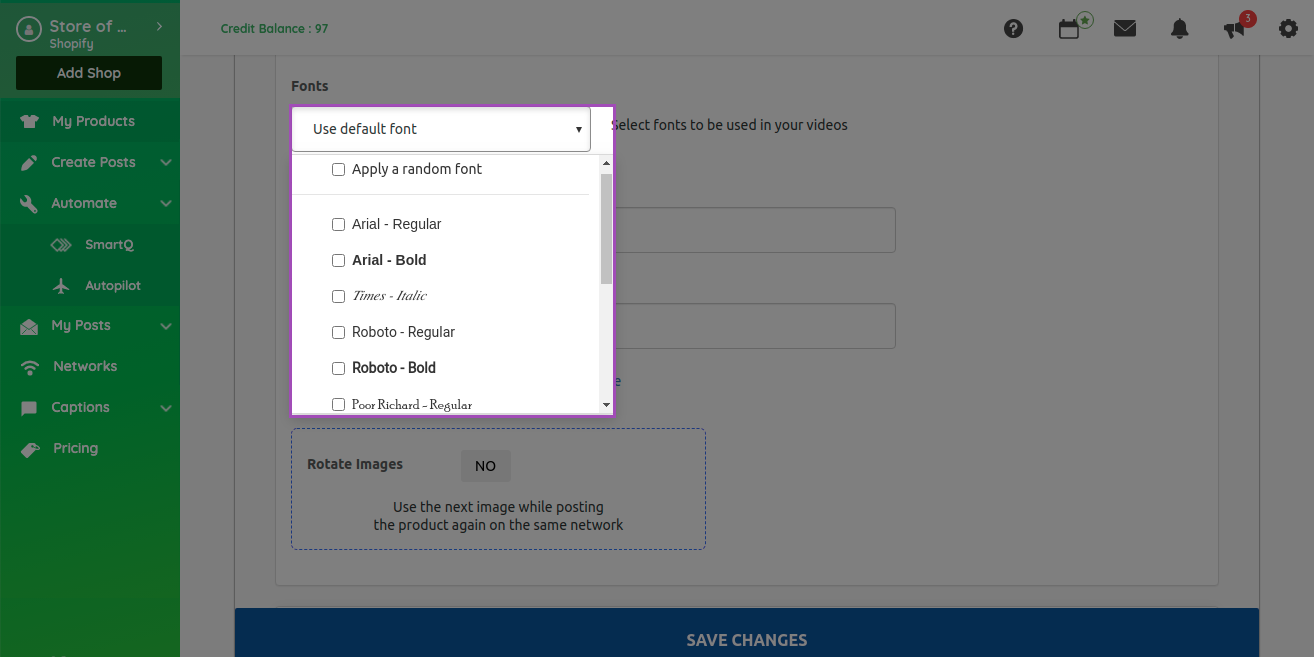The height and width of the screenshot is (657, 1314).
Task: Open the calendar schedule icon
Action: [1069, 29]
